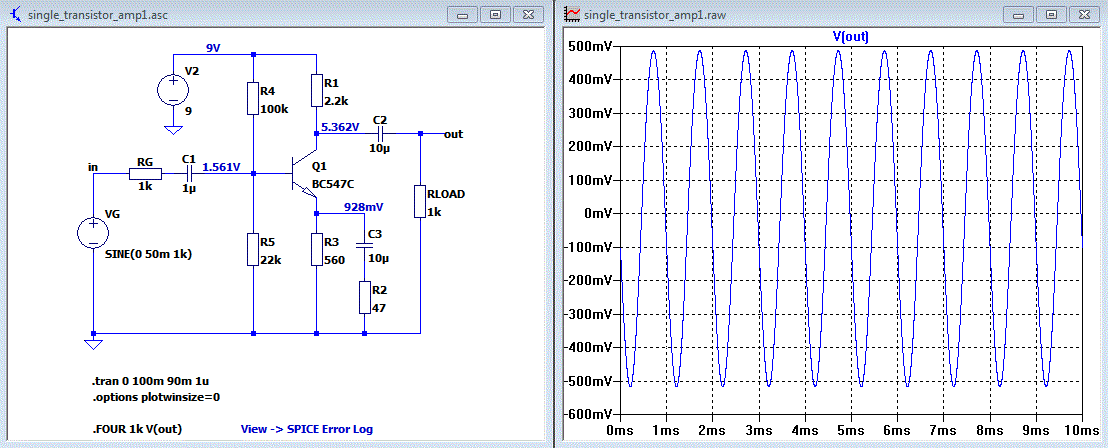Select the C3 capacitor symbol

pos(364,245)
